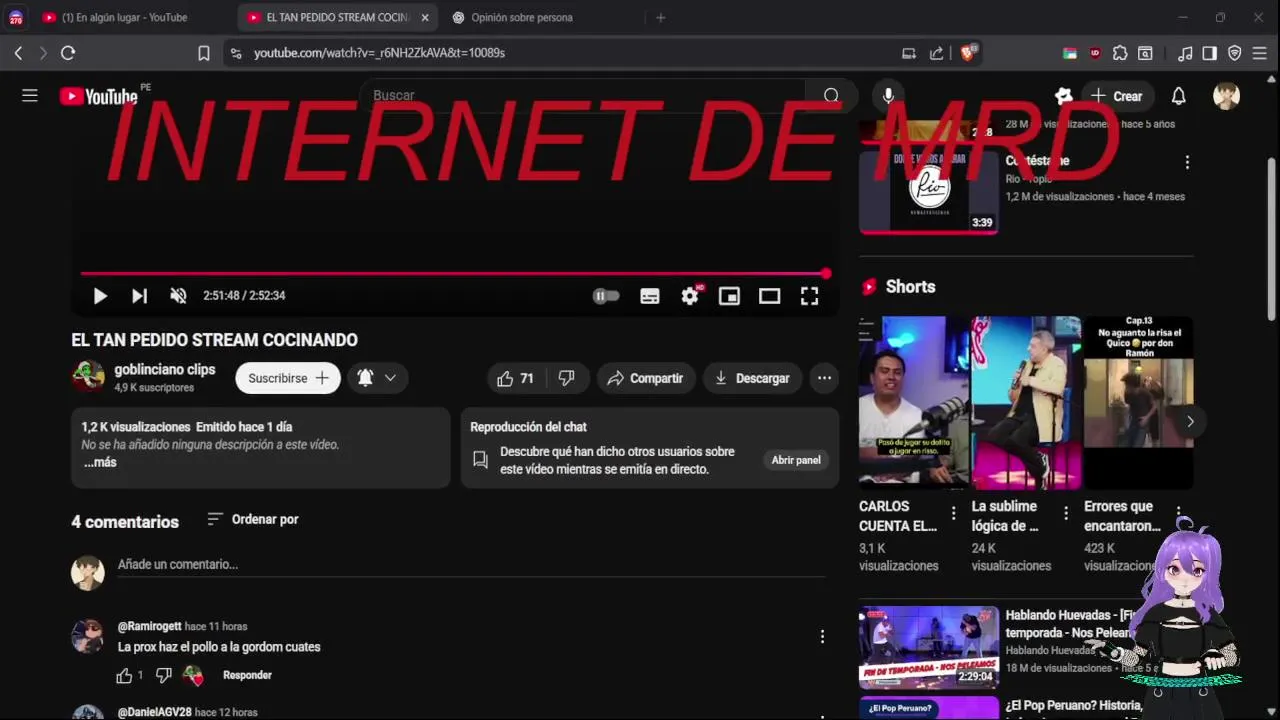Open the Contéstame video thumbnail
This screenshot has height=720, width=1280.
click(928, 192)
